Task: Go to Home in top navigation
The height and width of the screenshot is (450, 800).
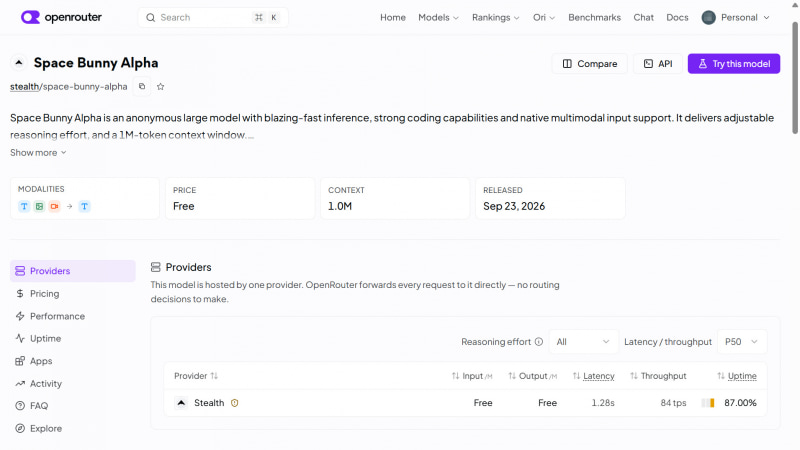Action: pos(393,17)
